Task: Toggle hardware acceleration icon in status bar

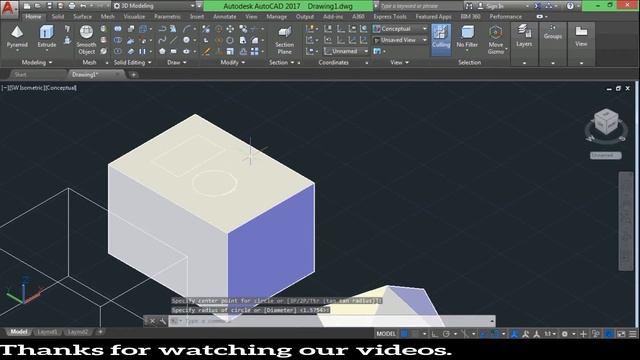Action: (x=609, y=334)
